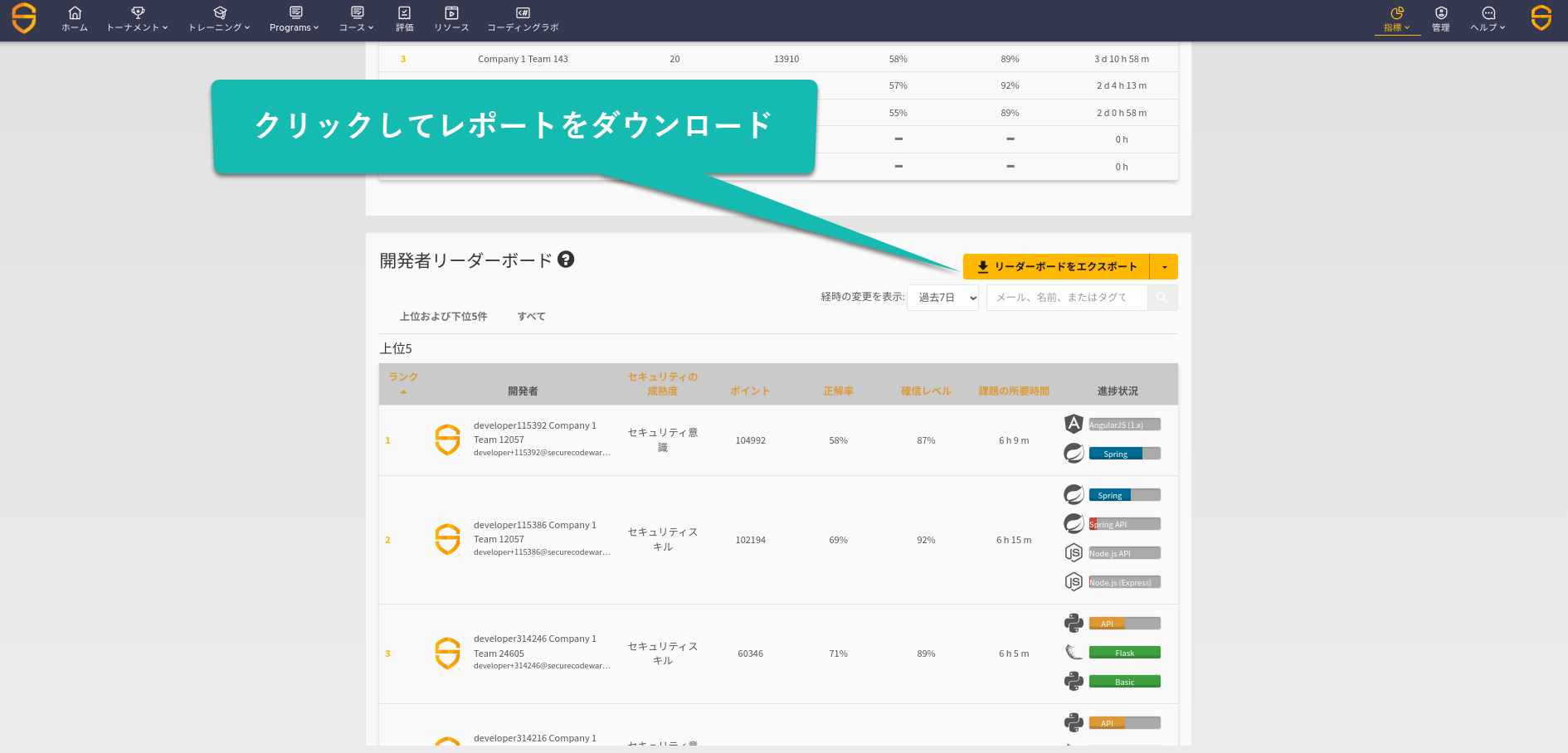Focus the メール、名前、またはタグ search field
1568x753 pixels.
pyautogui.click(x=1067, y=298)
